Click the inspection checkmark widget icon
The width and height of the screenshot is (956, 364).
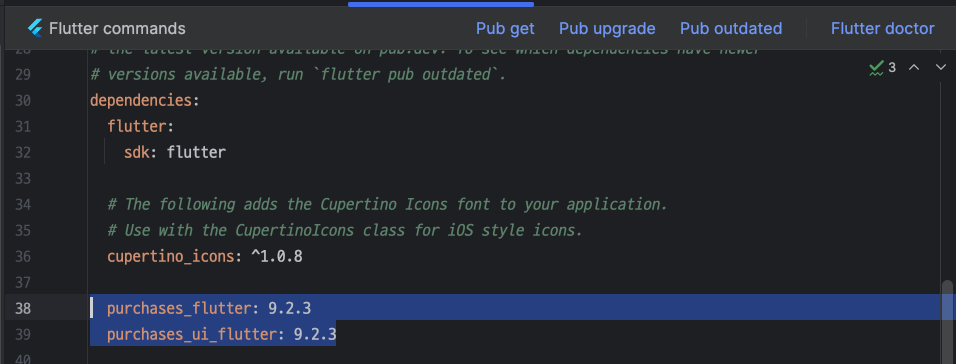876,68
